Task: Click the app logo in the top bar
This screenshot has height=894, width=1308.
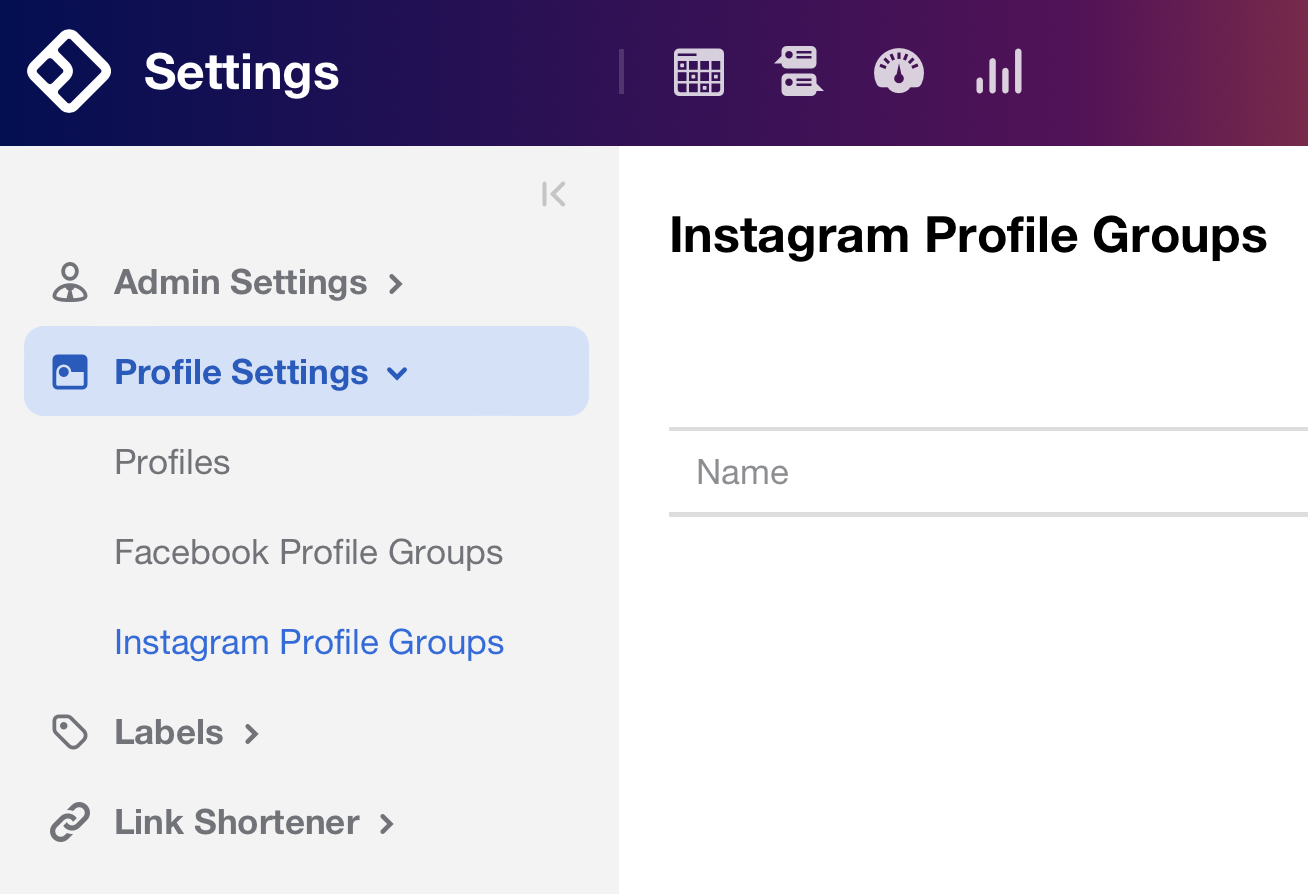Action: coord(70,71)
